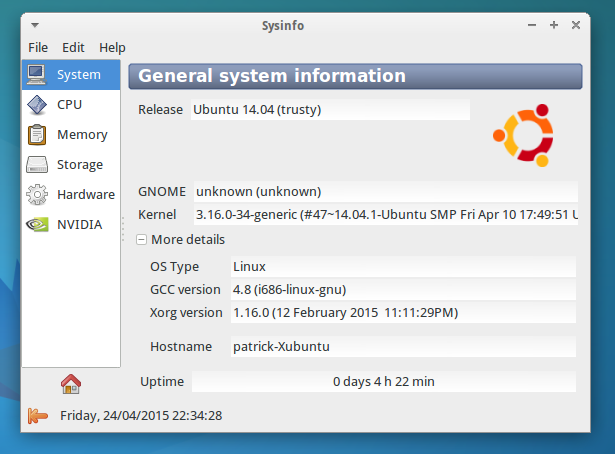Click the Sysinfo window title text
The width and height of the screenshot is (615, 454).
point(283,25)
